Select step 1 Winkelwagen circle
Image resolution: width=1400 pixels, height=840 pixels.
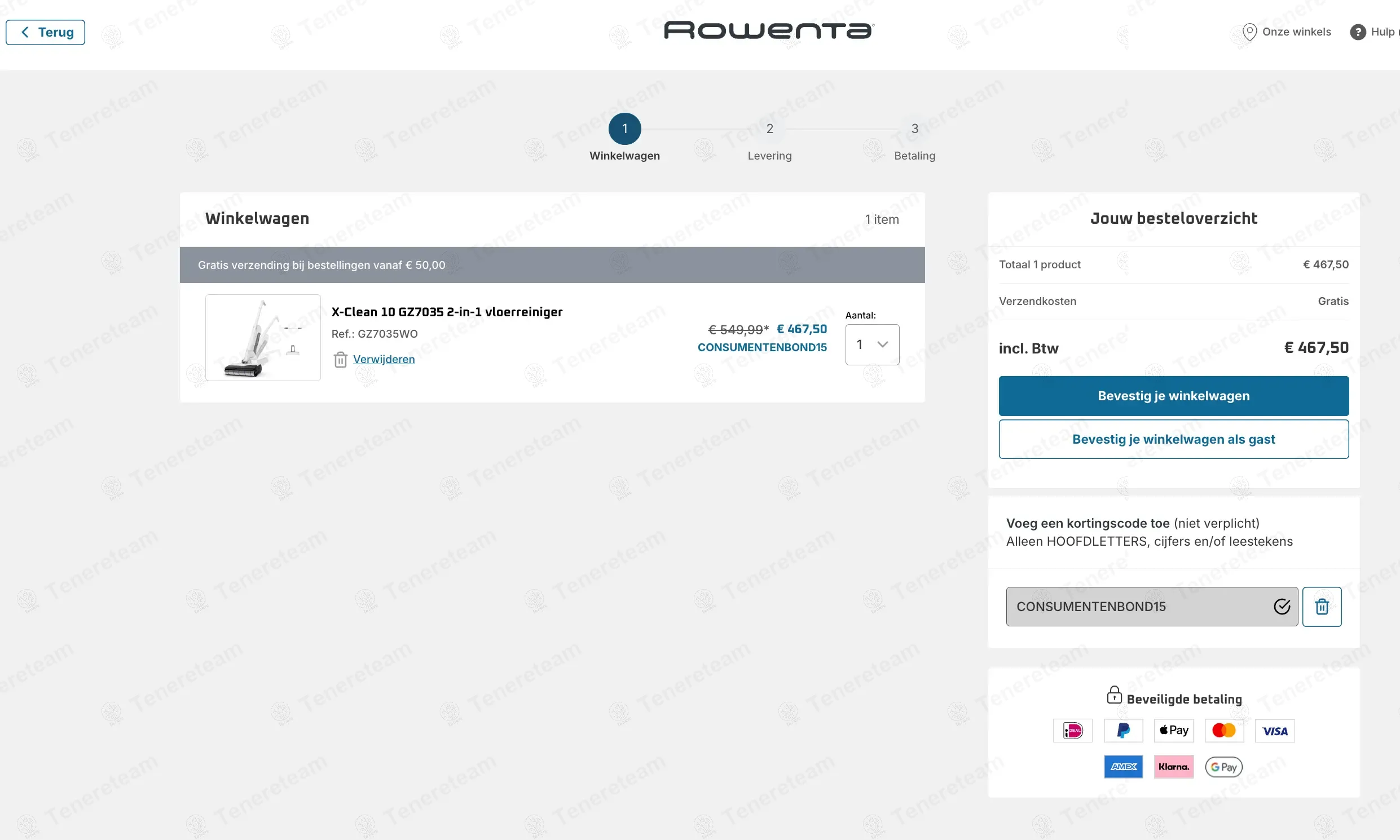624,129
